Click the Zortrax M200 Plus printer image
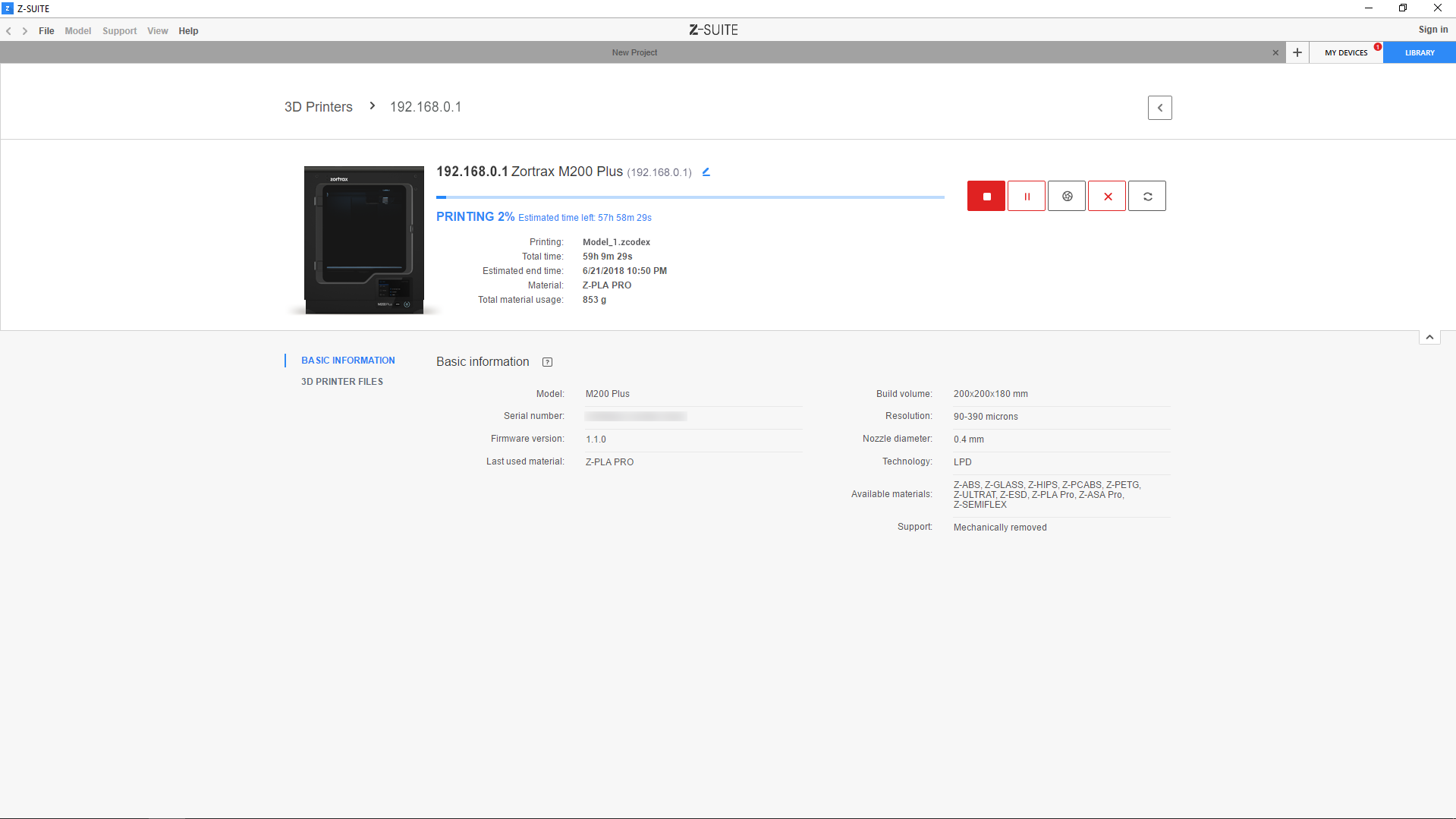Screen dimensions: 1456x819 point(364,239)
